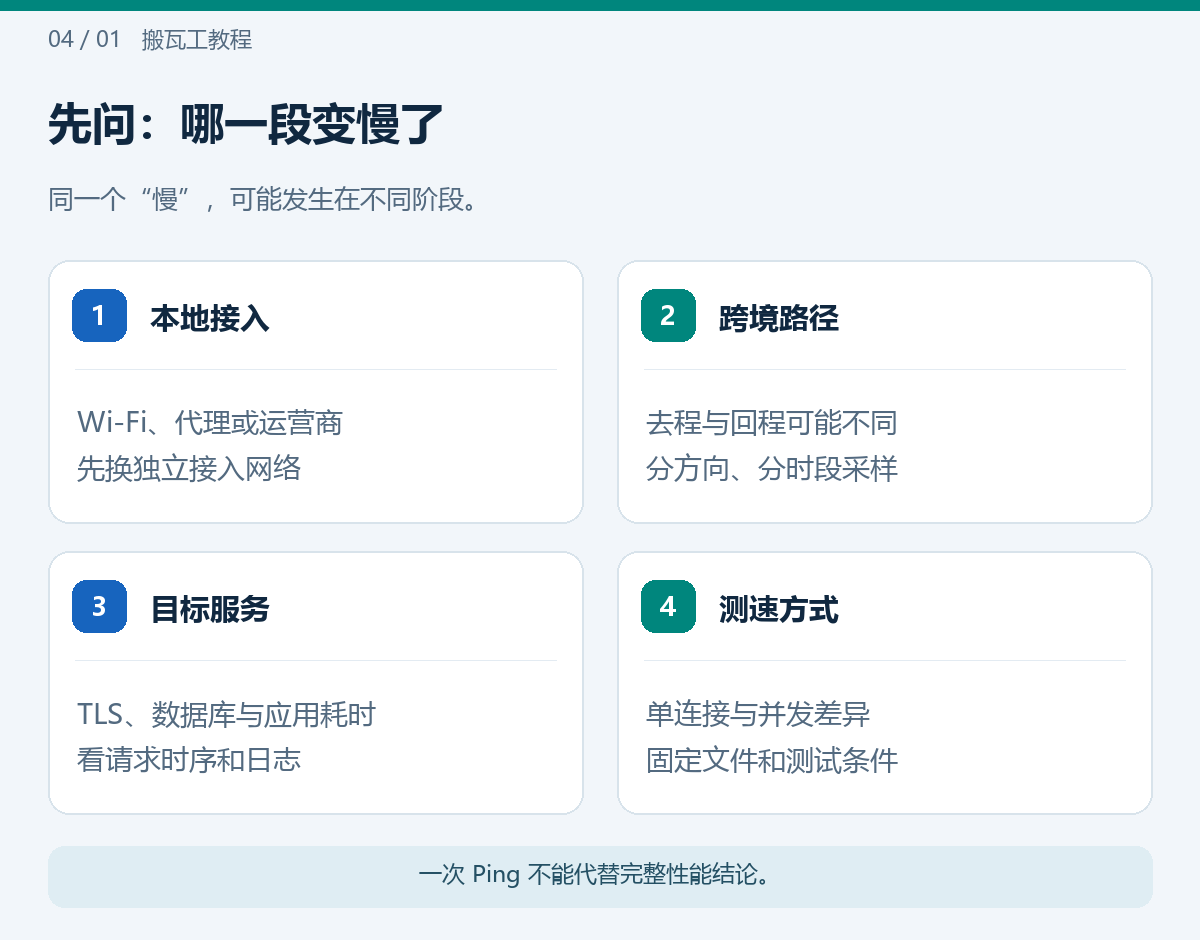Viewport: 1200px width, 940px height.
Task: Click the green number 2 badge
Action: point(668,316)
